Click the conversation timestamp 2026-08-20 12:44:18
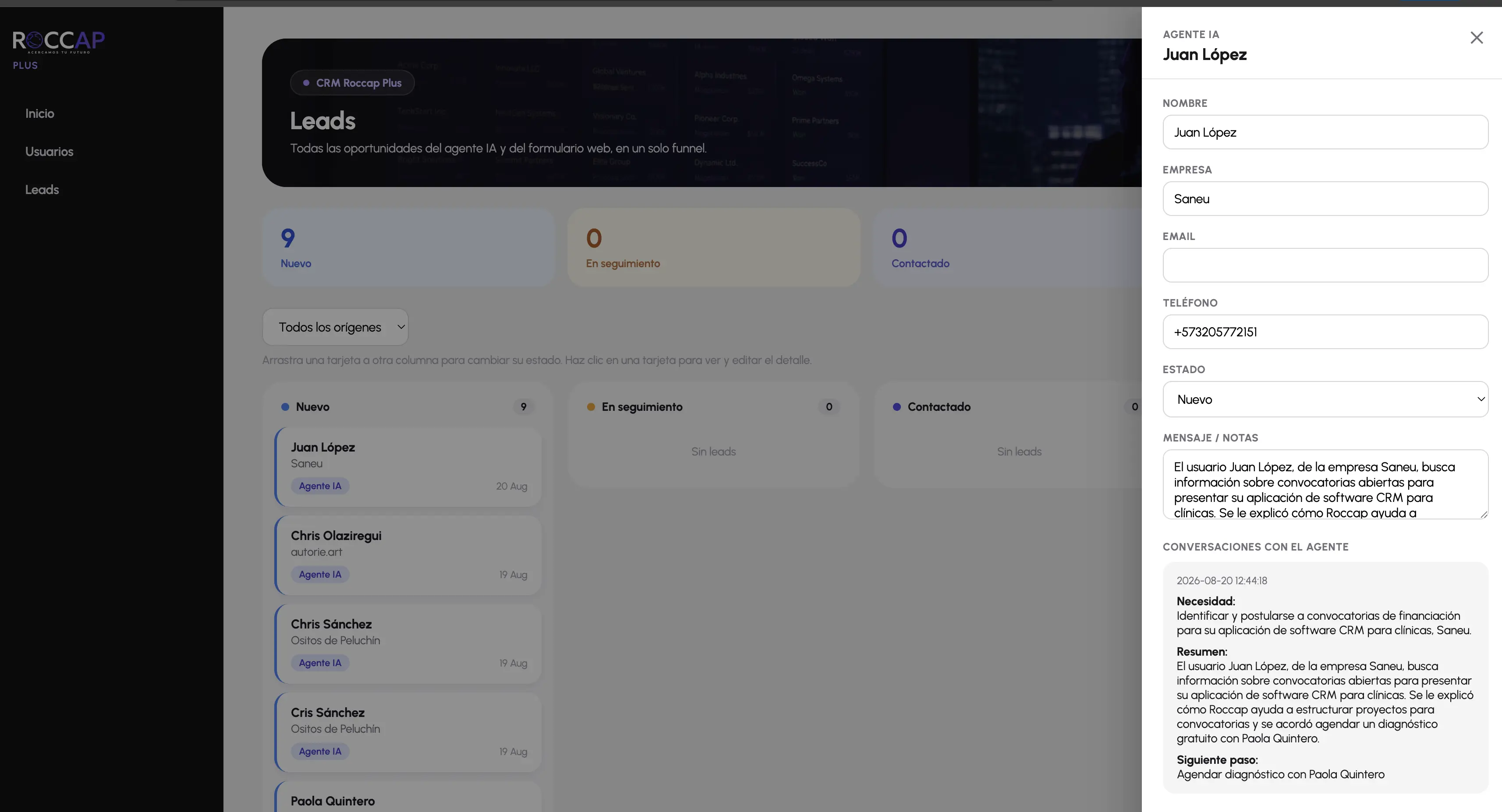Image resolution: width=1502 pixels, height=812 pixels. pyautogui.click(x=1222, y=581)
